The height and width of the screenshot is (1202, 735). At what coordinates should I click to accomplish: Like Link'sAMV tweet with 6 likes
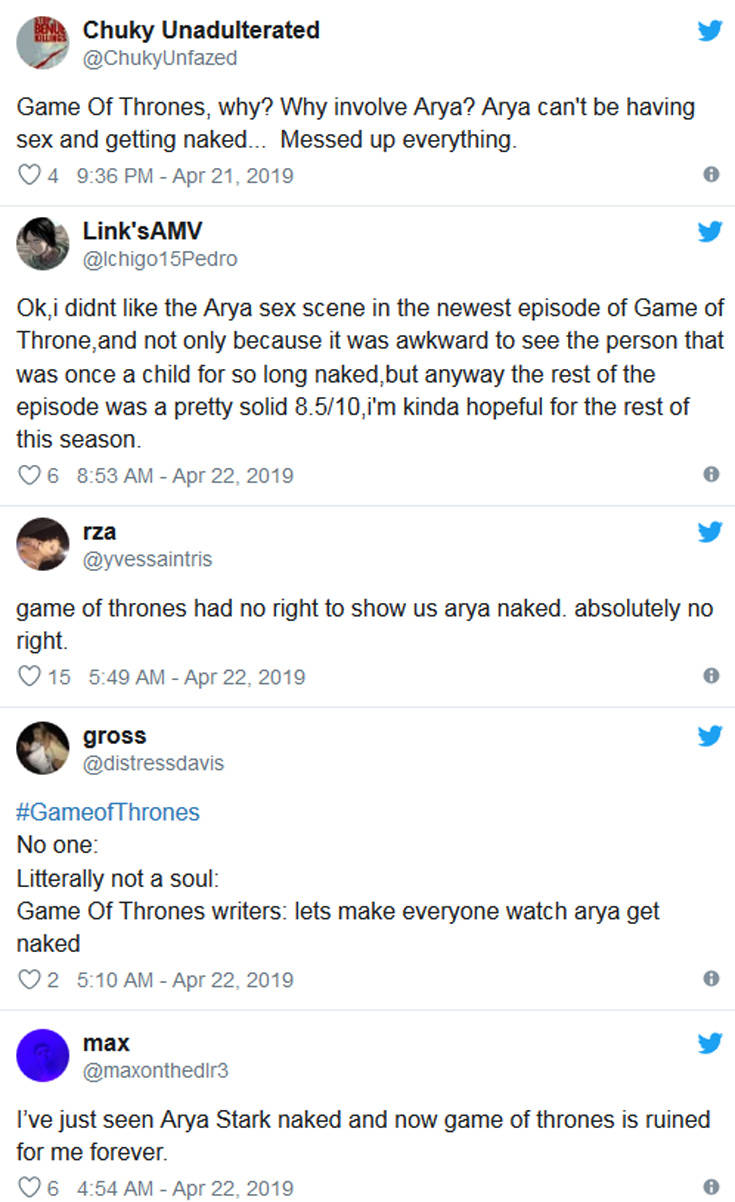coord(28,476)
